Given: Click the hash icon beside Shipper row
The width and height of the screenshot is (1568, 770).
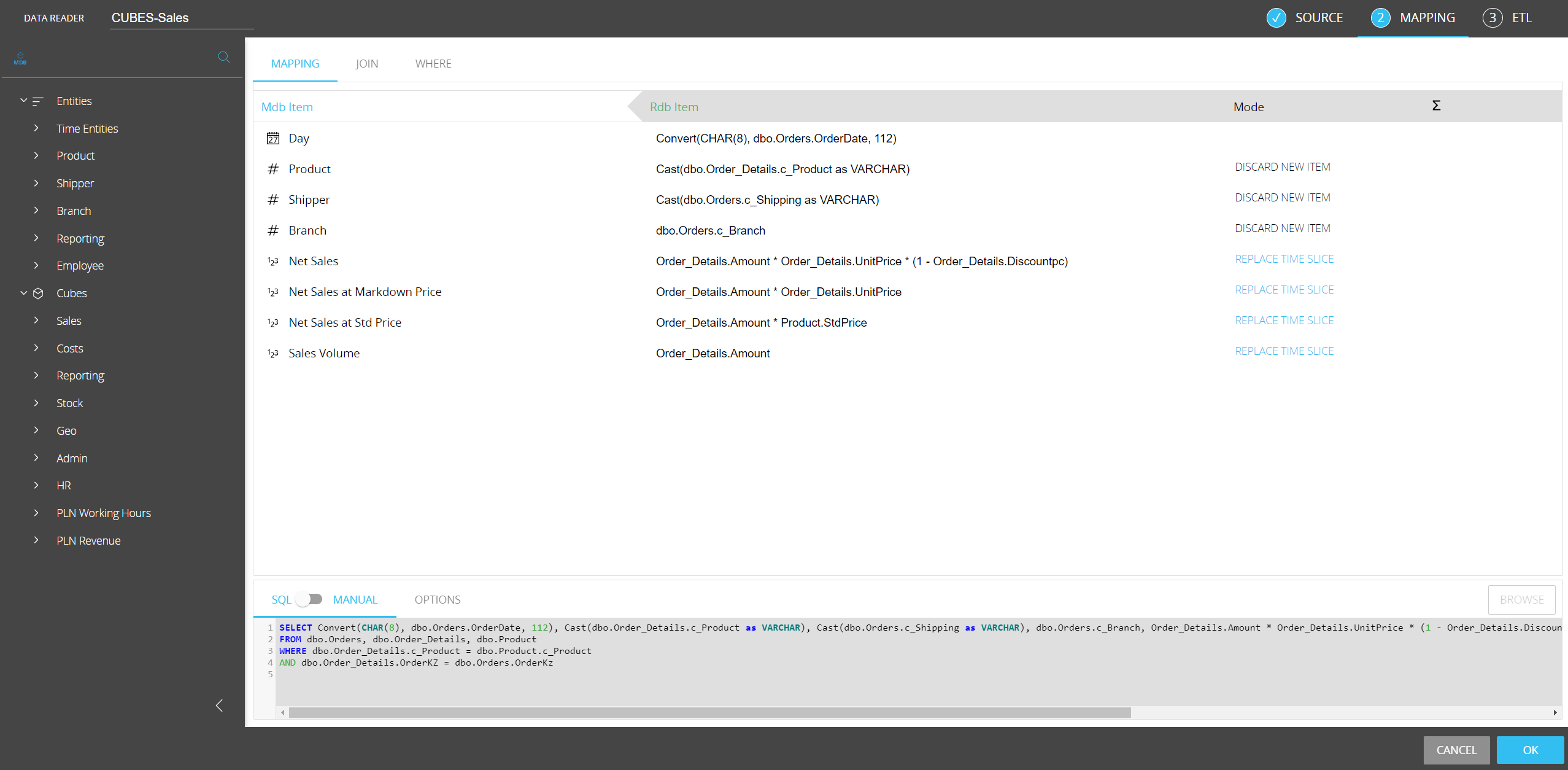Looking at the screenshot, I should point(273,200).
